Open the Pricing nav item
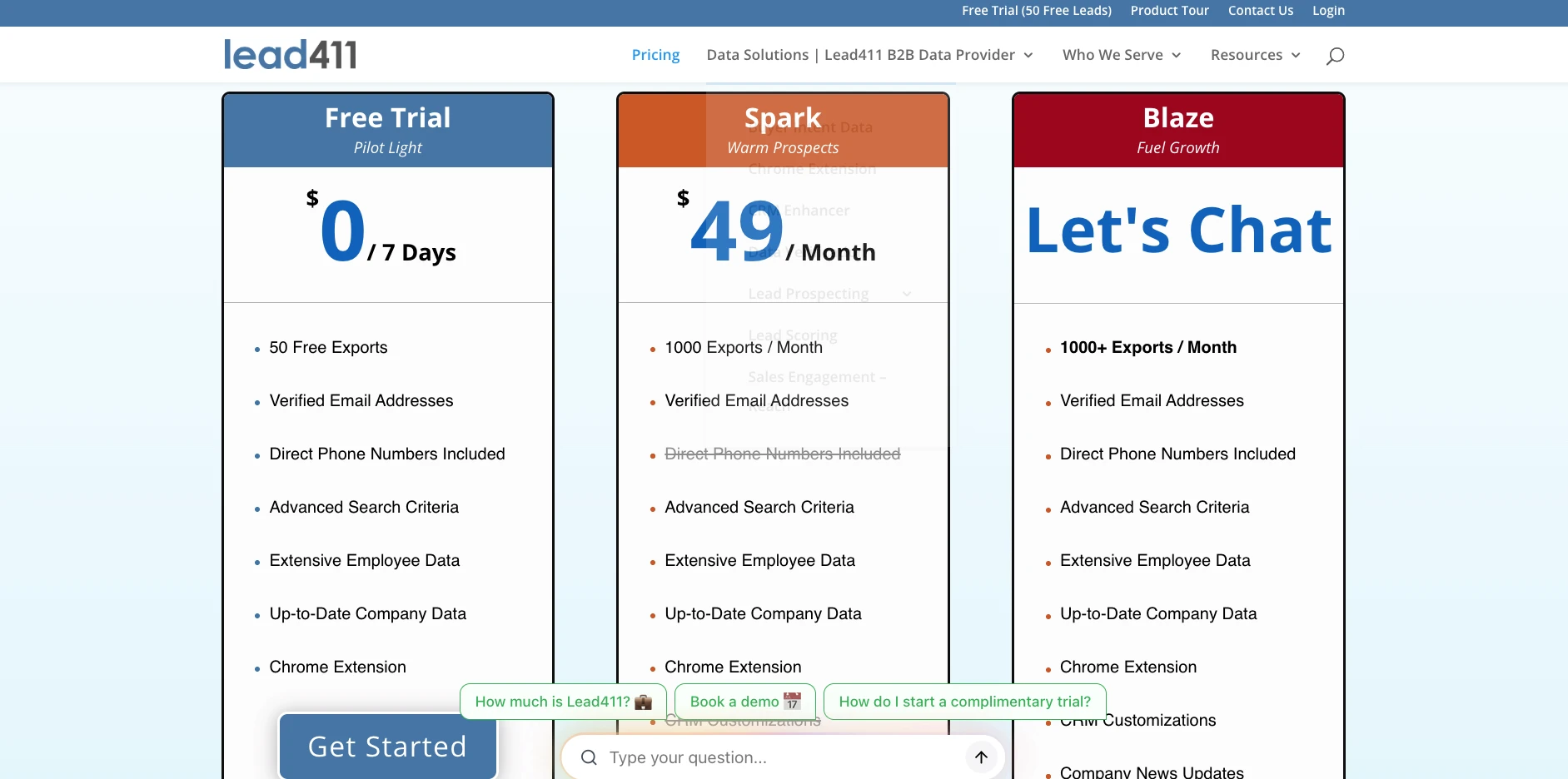Screen dimensions: 1568x779 [655, 55]
